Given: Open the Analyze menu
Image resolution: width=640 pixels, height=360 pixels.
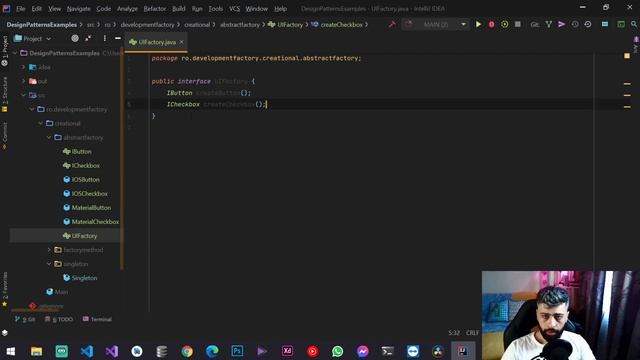Looking at the screenshot, I should pos(127,9).
